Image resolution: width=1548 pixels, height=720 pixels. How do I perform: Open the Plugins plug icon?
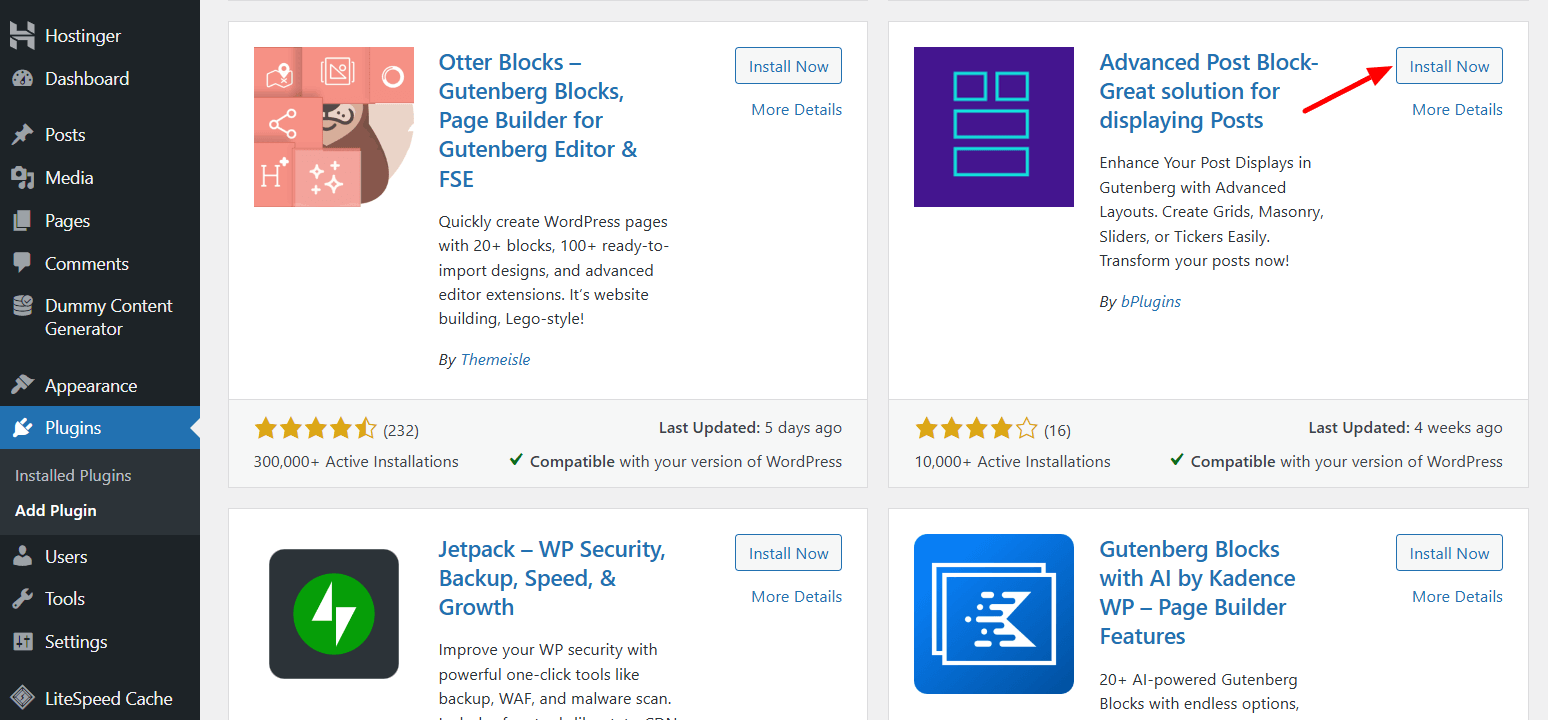23,427
